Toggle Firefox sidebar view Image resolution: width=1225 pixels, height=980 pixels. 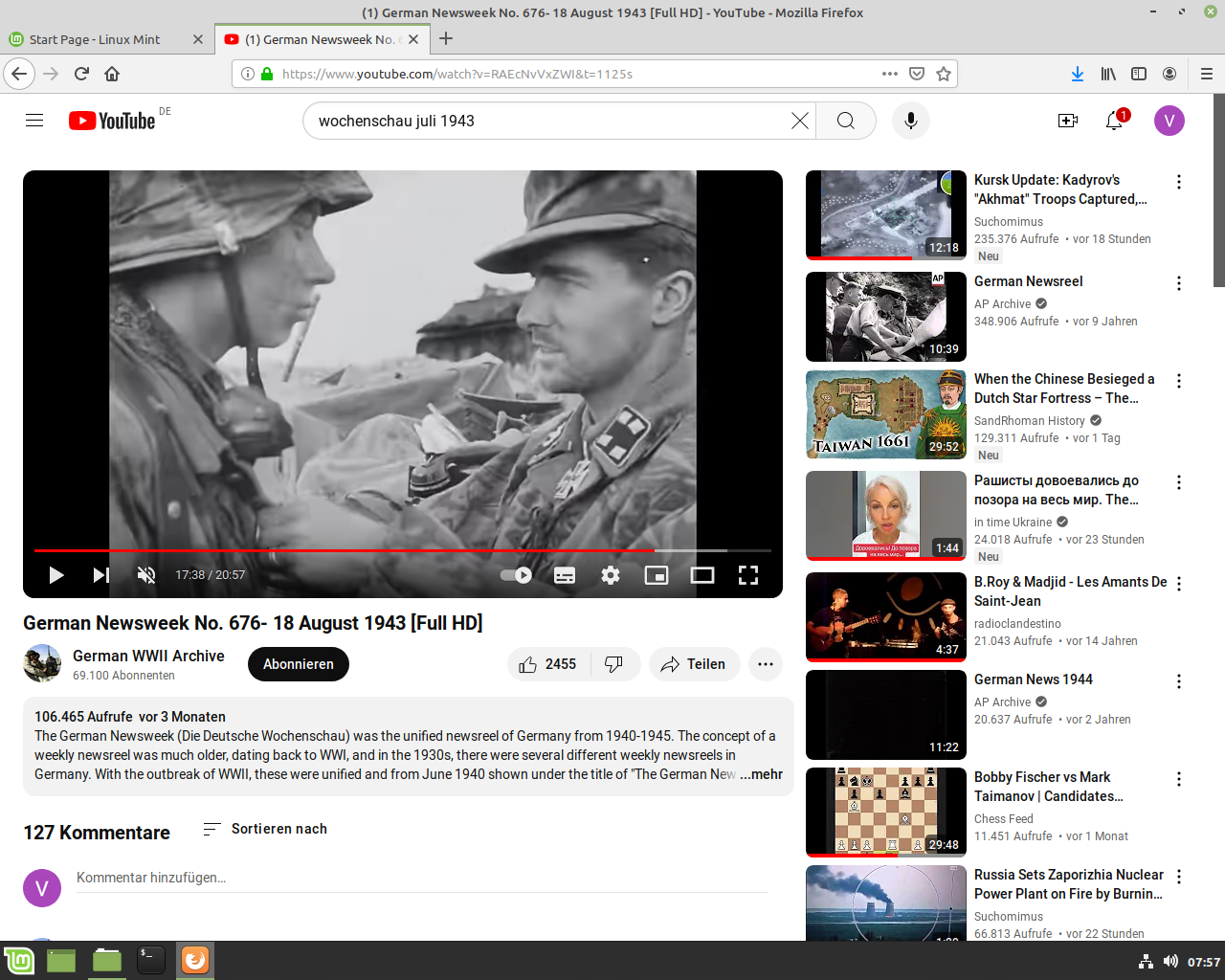[x=1139, y=74]
